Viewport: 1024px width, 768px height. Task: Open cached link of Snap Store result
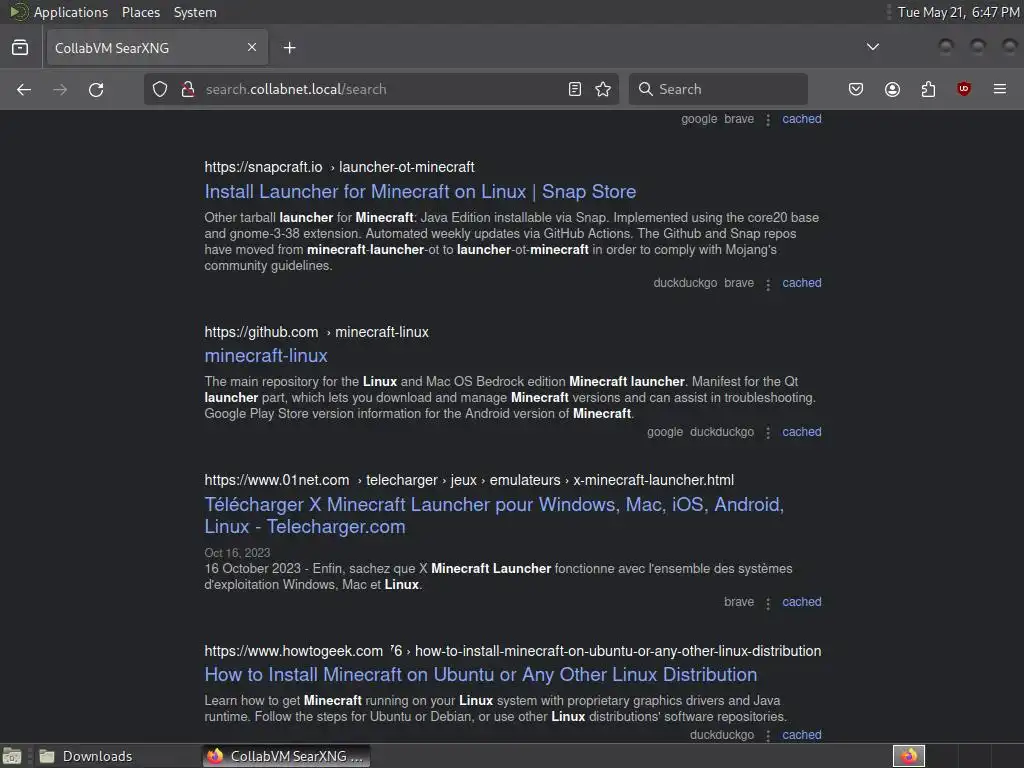click(x=802, y=283)
